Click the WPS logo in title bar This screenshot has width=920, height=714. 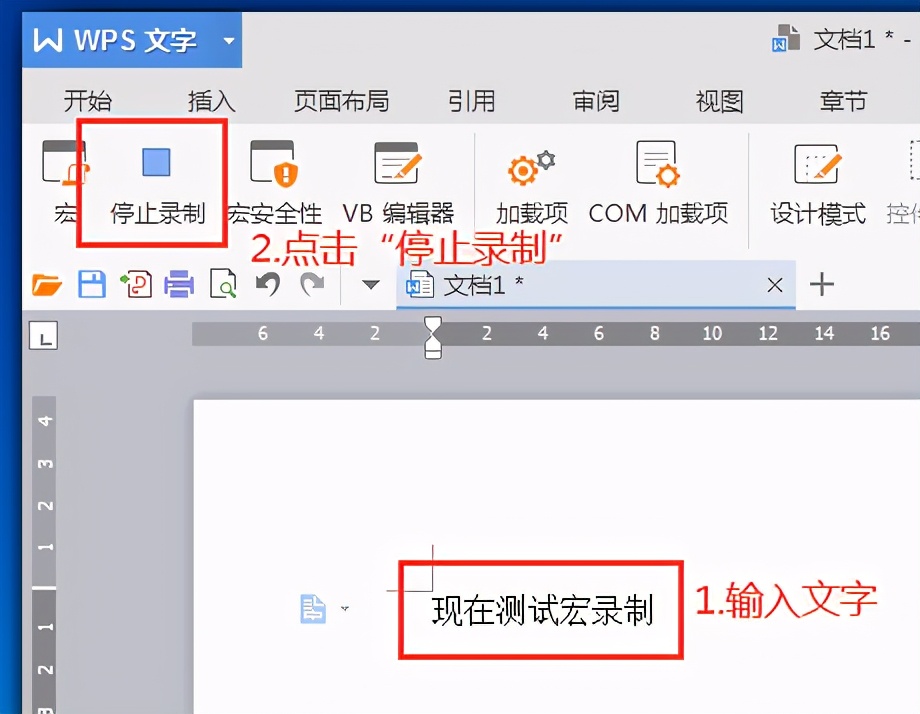[x=48, y=40]
